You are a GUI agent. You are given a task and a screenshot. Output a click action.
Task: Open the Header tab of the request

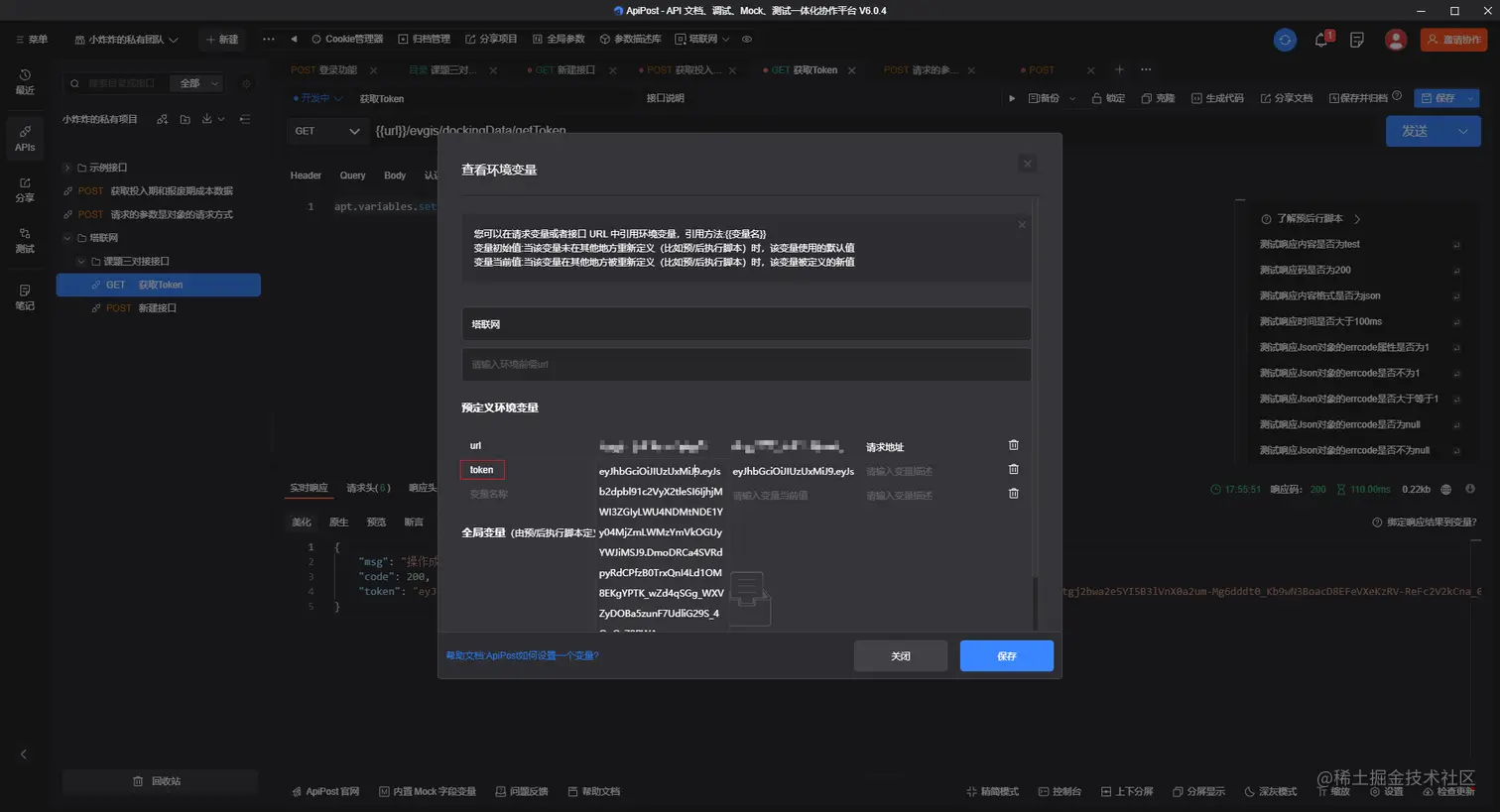coord(306,175)
